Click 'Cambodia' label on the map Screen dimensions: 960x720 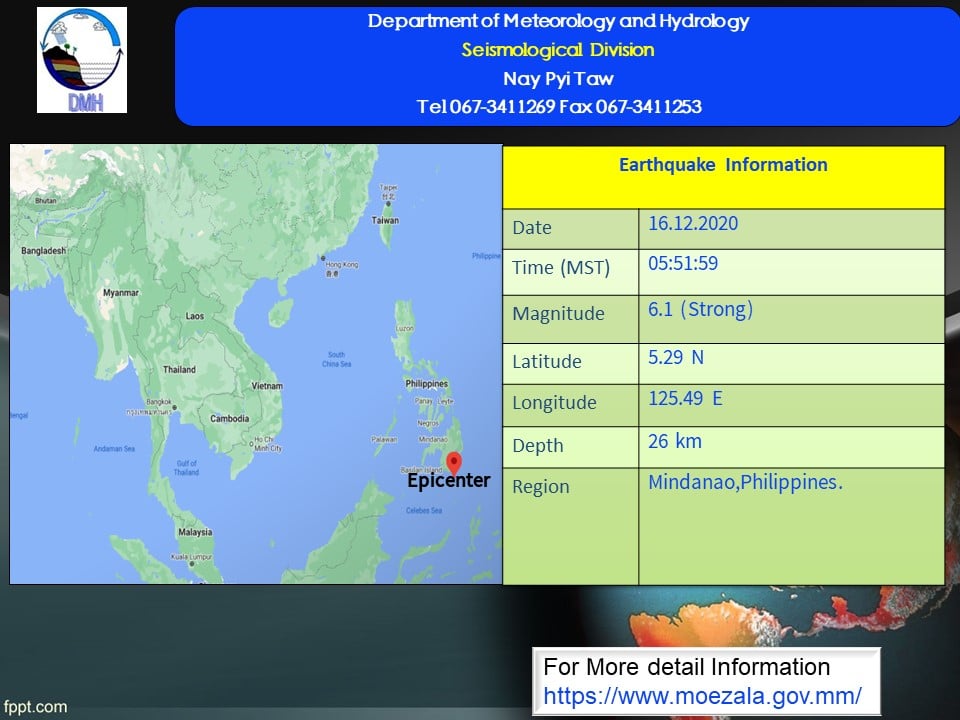[x=230, y=419]
